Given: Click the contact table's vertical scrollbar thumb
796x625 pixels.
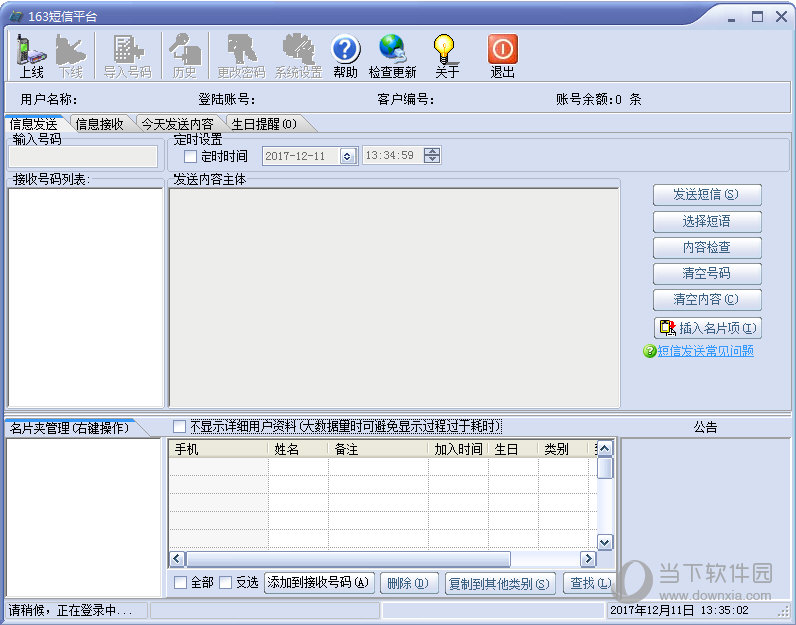Looking at the screenshot, I should click(604, 468).
